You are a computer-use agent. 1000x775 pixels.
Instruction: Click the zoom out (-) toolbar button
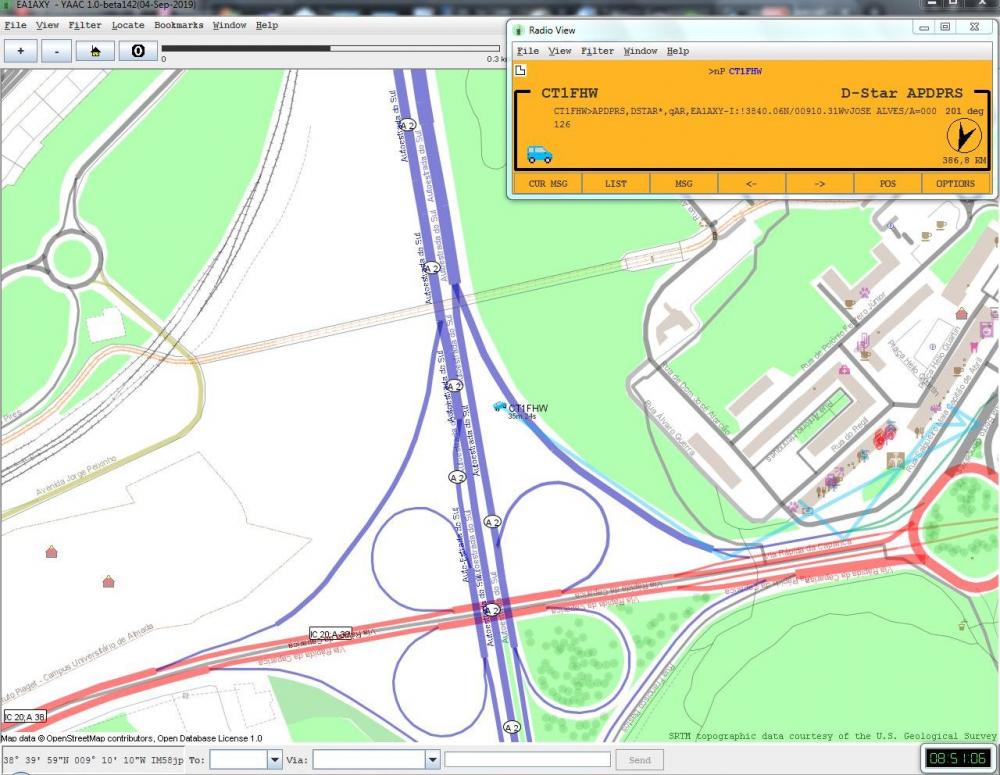56,51
